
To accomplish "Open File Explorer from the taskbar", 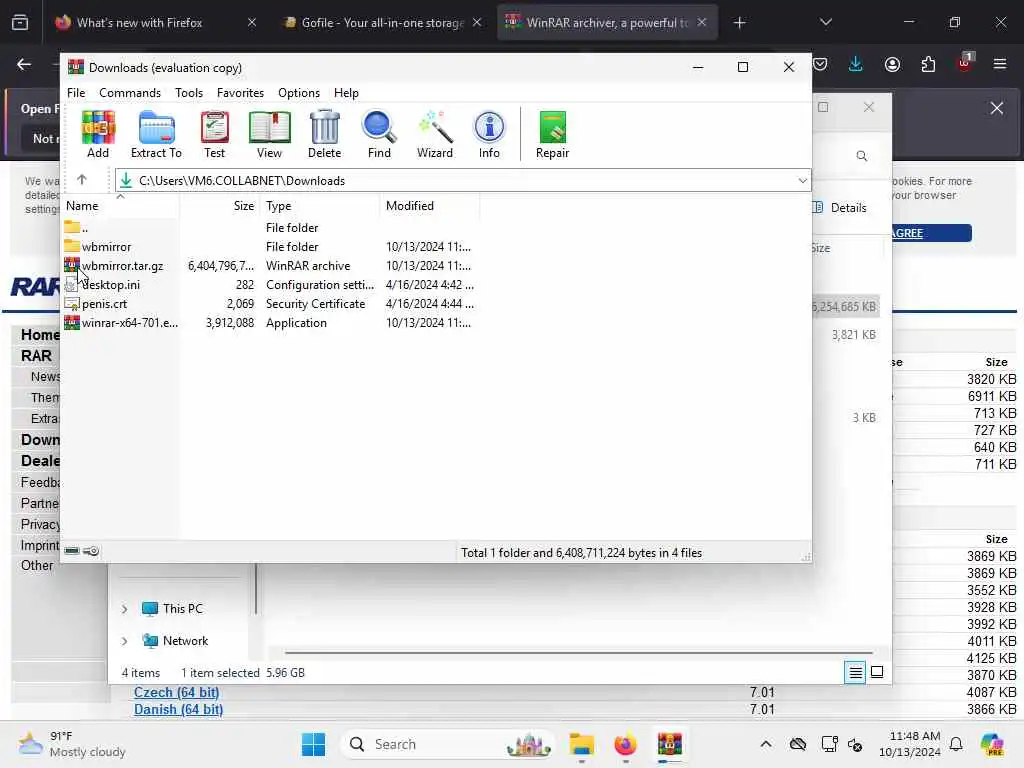I will [x=581, y=744].
